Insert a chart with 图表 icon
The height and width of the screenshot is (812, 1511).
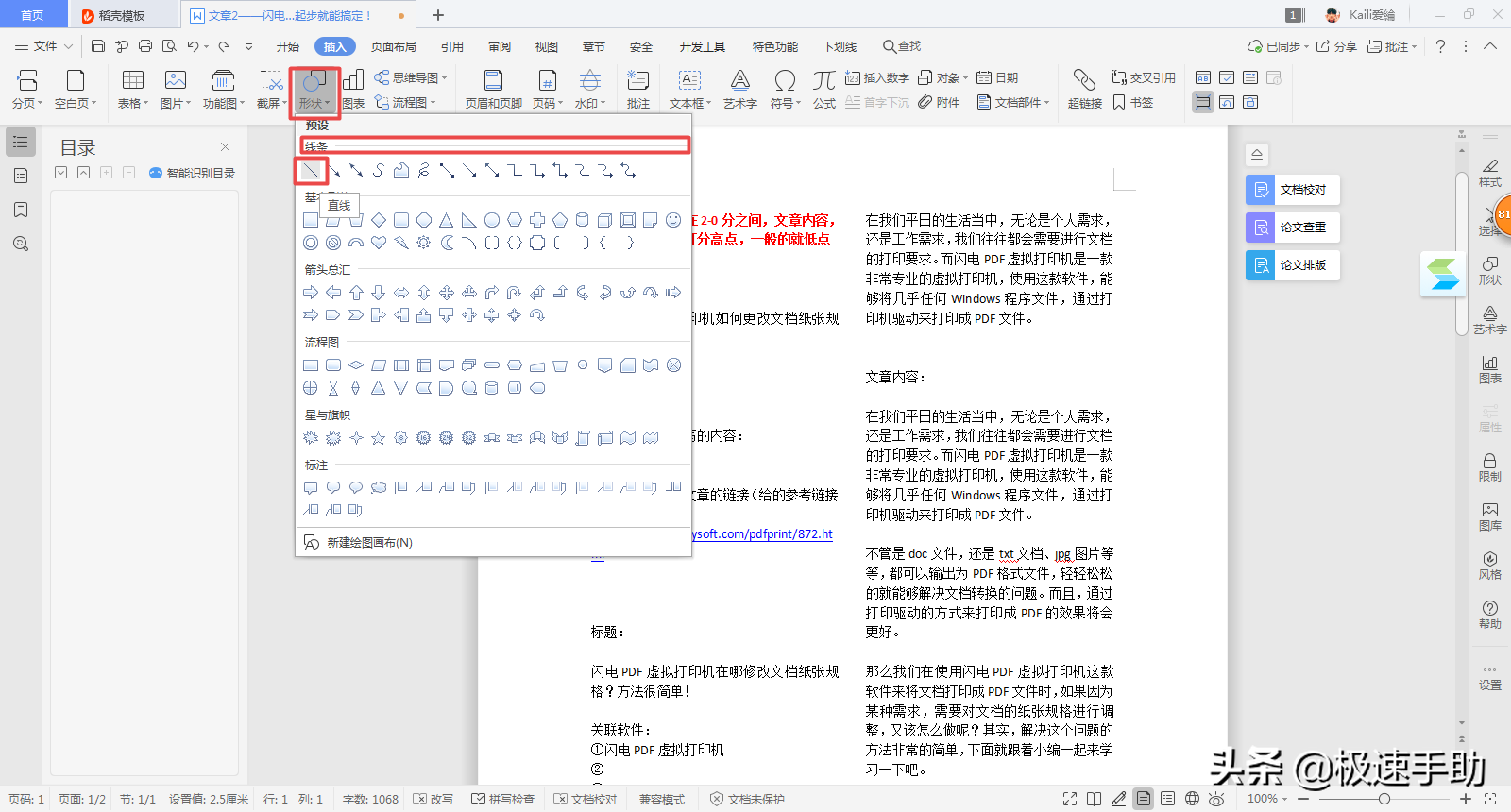(x=353, y=90)
